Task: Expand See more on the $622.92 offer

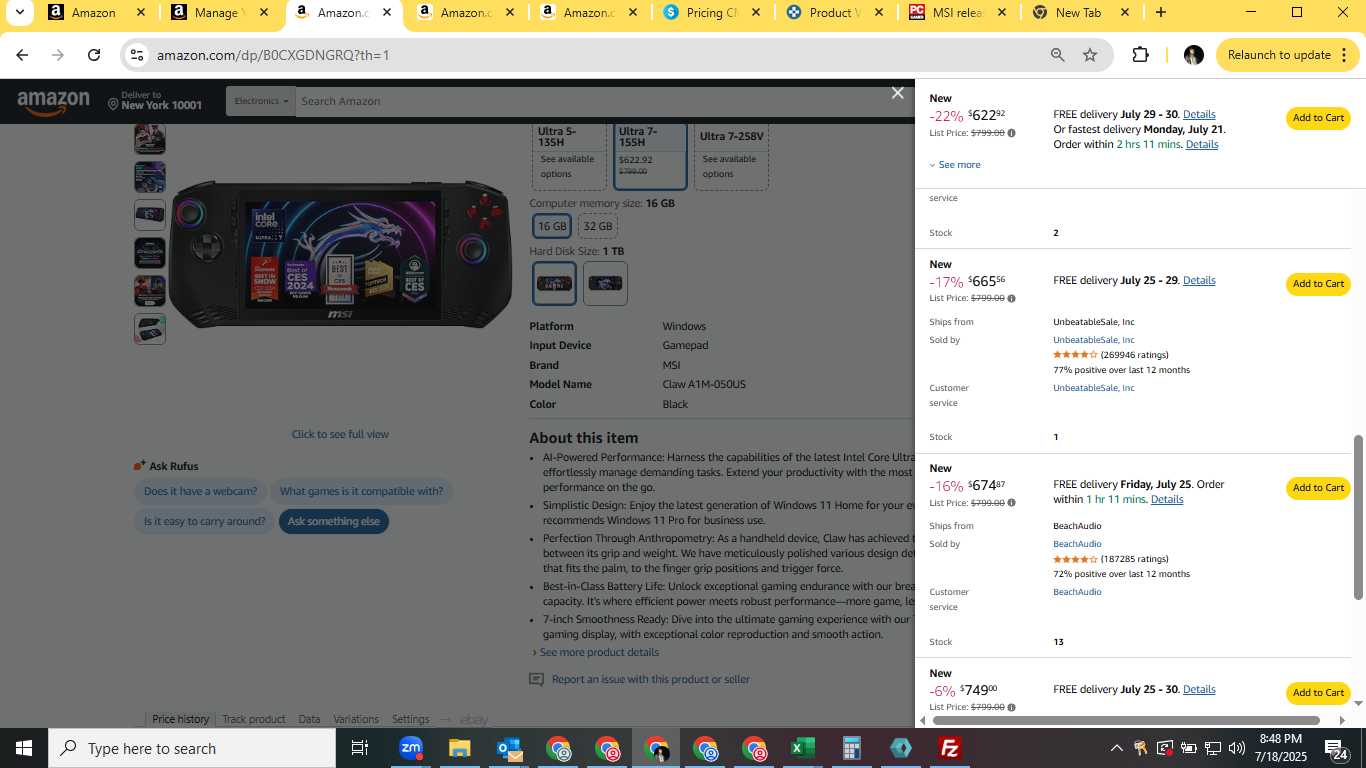Action: point(955,165)
